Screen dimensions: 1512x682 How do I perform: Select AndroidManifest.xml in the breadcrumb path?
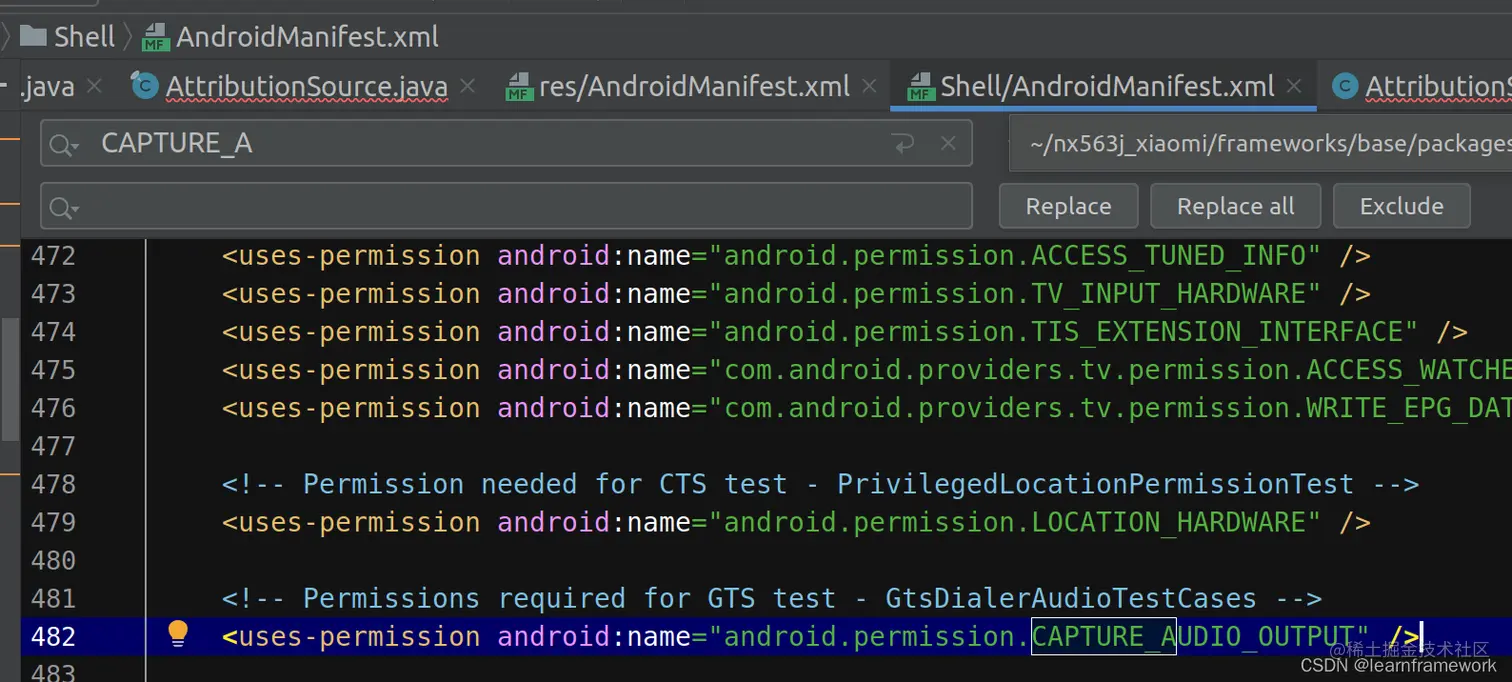click(x=307, y=37)
